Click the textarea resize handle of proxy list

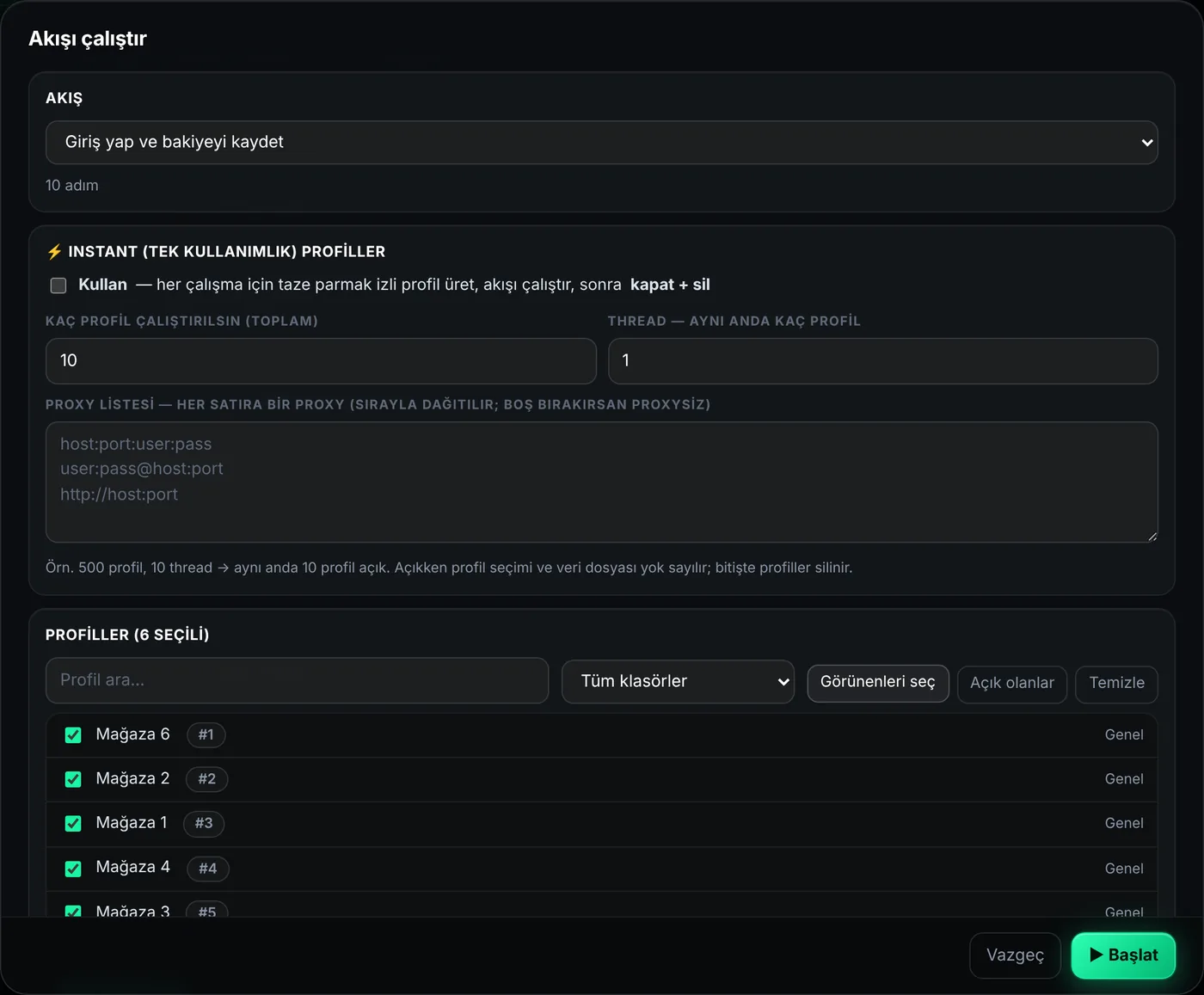coord(1152,536)
